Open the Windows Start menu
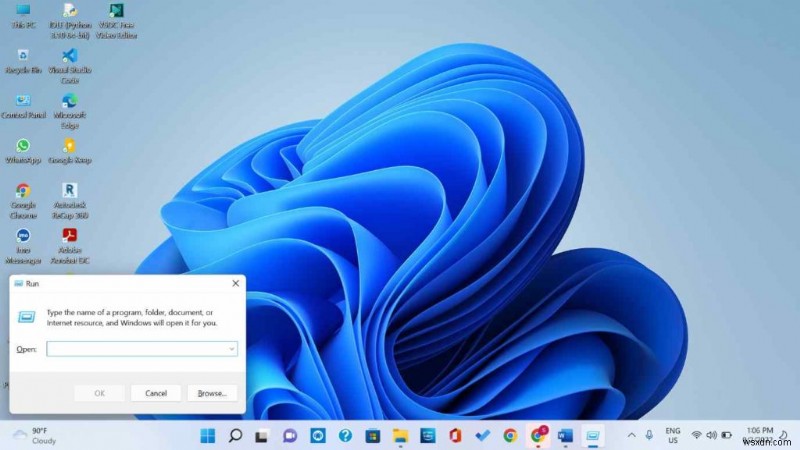The height and width of the screenshot is (450, 800). [x=208, y=436]
